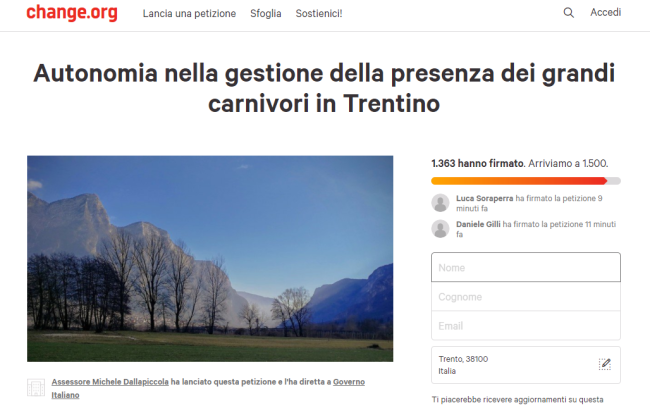Focus the Email input field
This screenshot has height=408, width=650.
[526, 325]
